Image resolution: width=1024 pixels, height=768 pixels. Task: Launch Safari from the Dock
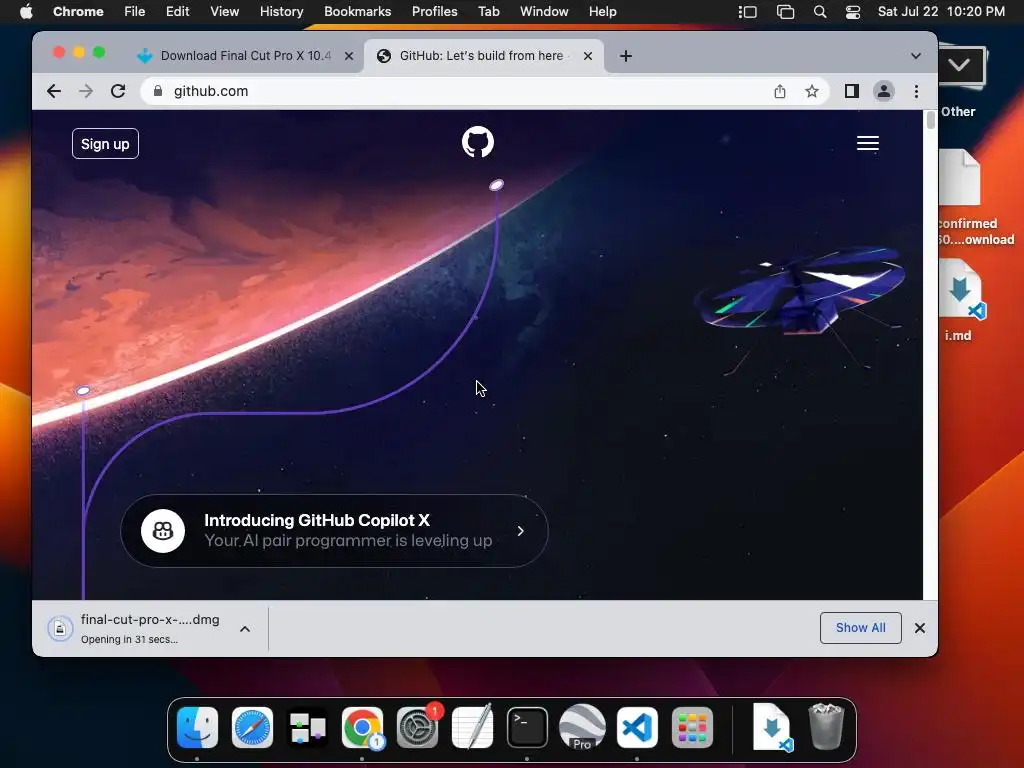click(252, 728)
